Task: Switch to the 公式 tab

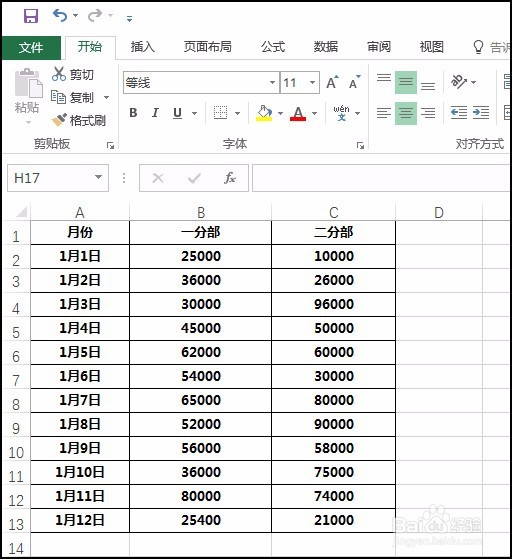Action: pyautogui.click(x=273, y=47)
